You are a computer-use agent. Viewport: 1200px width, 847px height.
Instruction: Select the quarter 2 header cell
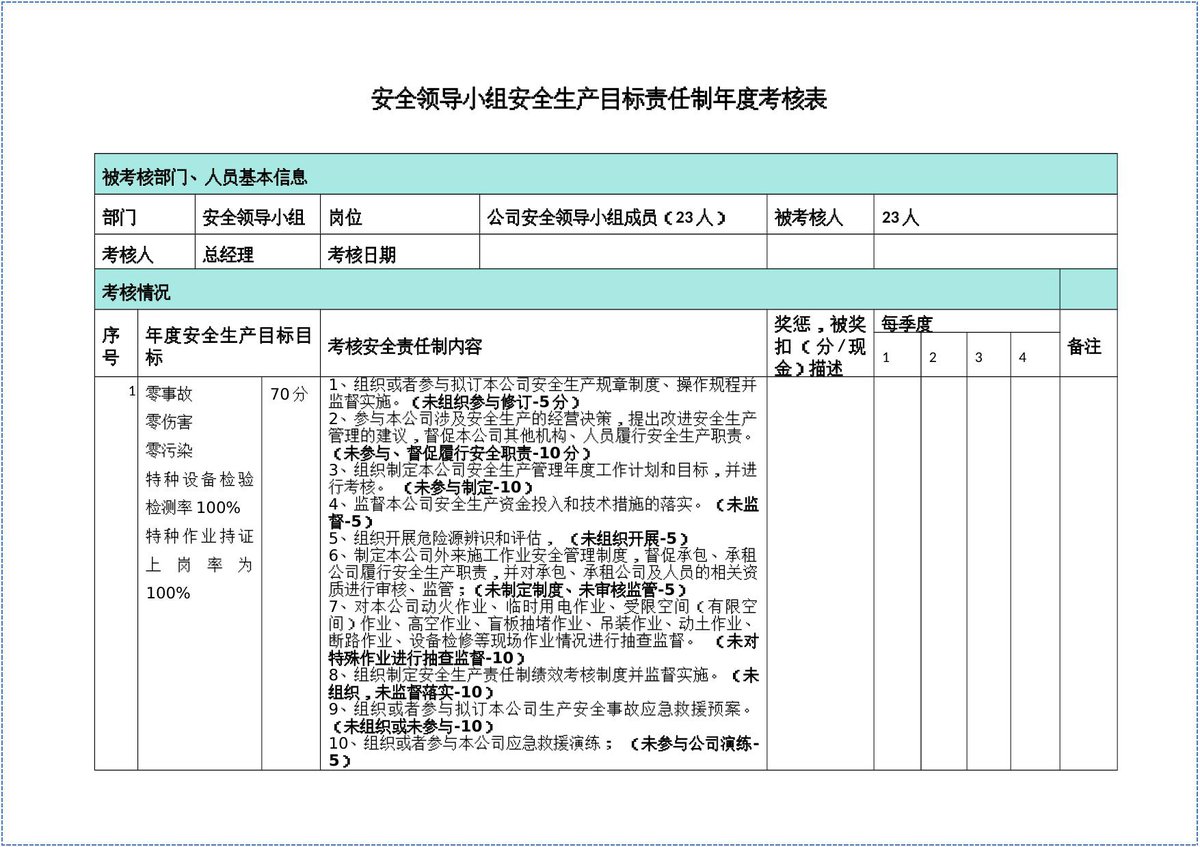(x=943, y=356)
